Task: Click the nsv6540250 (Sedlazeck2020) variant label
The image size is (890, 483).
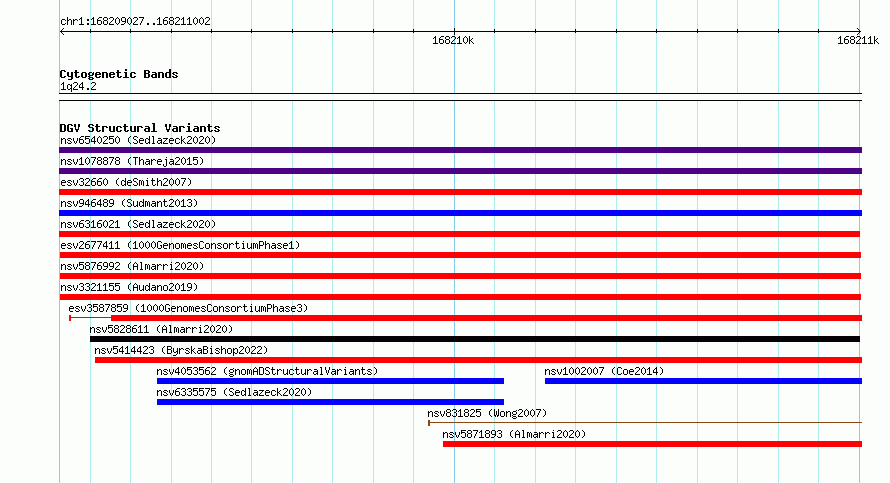Action: click(138, 140)
